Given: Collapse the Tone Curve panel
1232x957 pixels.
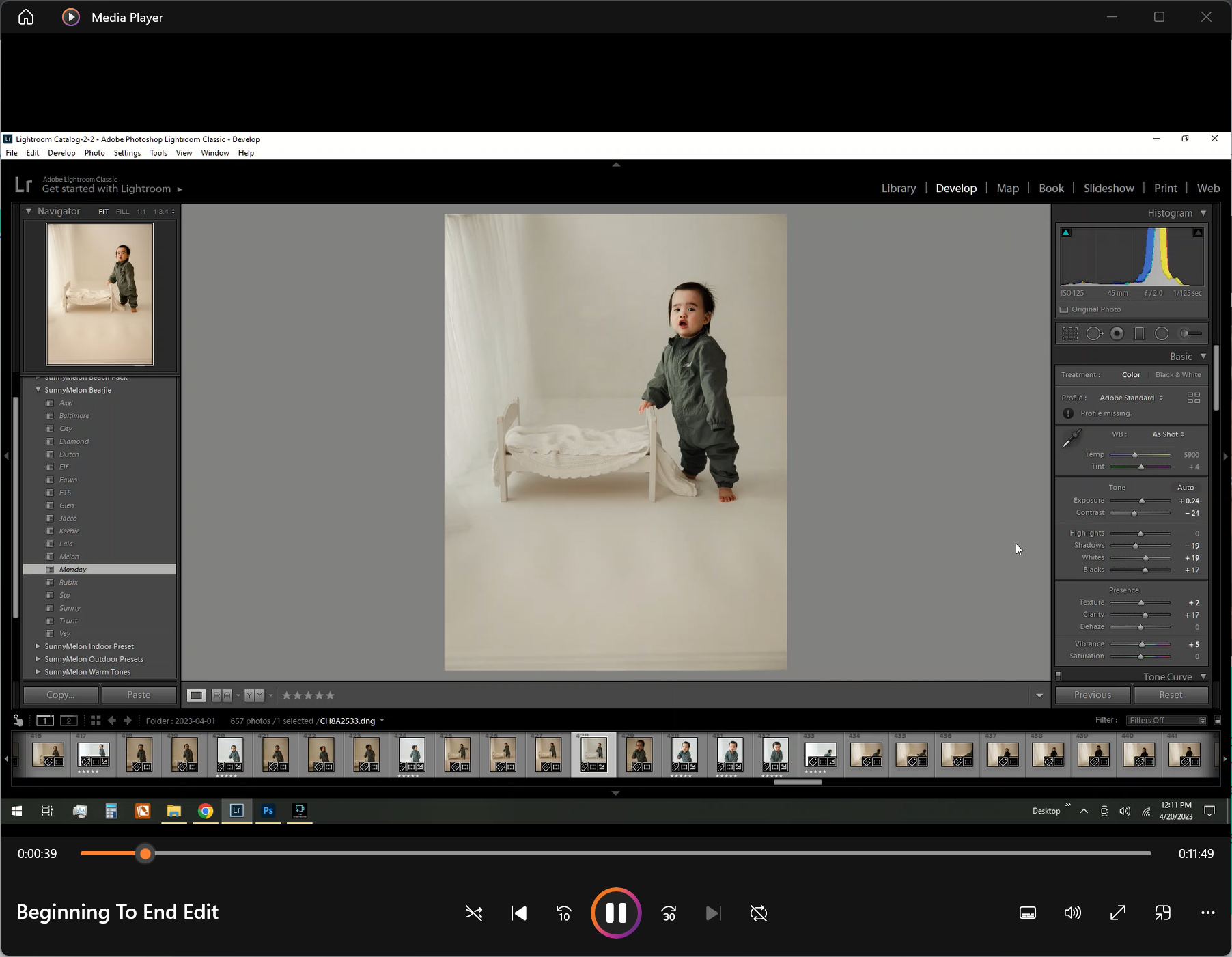Looking at the screenshot, I should click(x=1203, y=677).
